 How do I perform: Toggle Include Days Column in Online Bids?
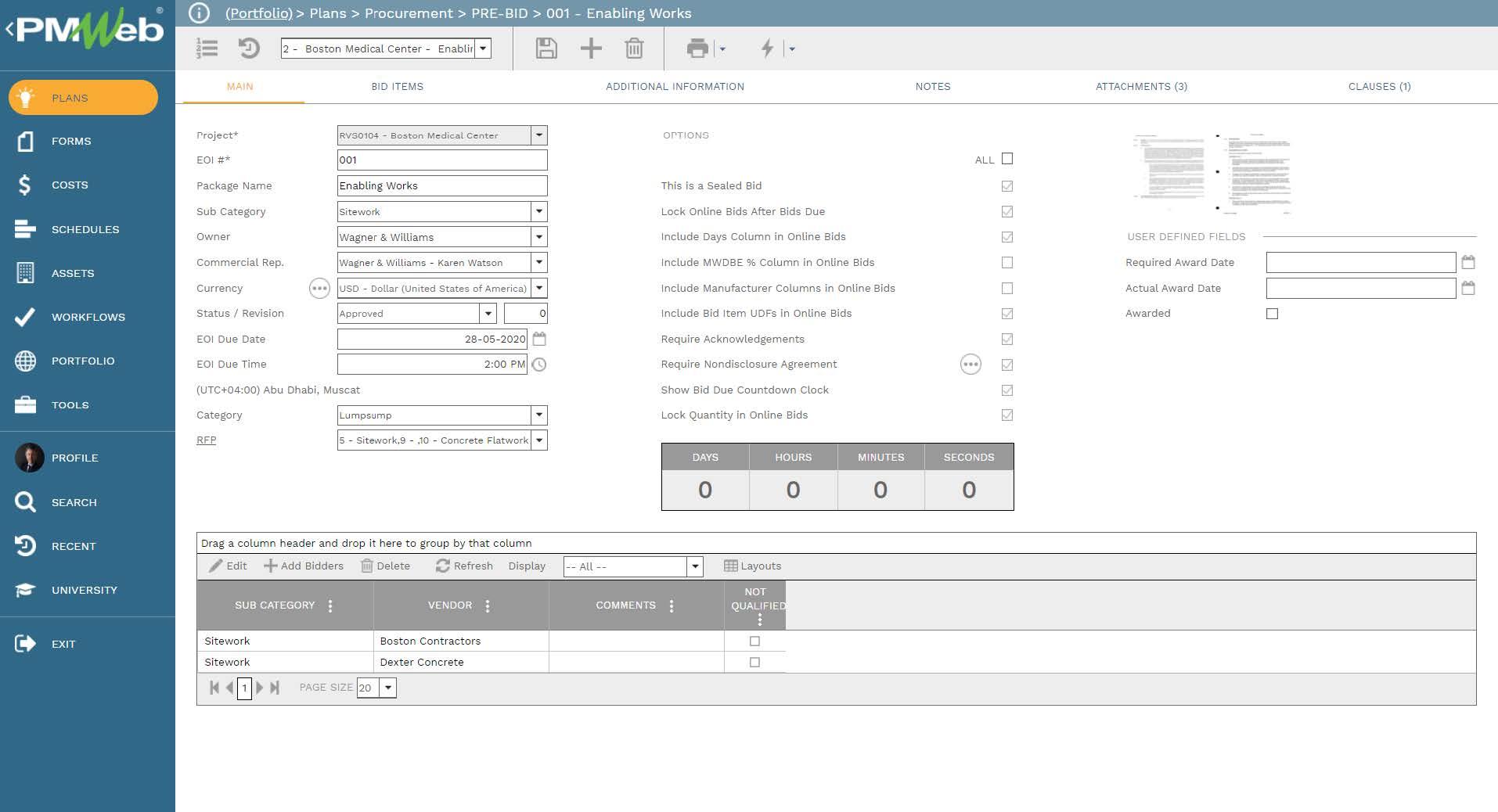1007,237
